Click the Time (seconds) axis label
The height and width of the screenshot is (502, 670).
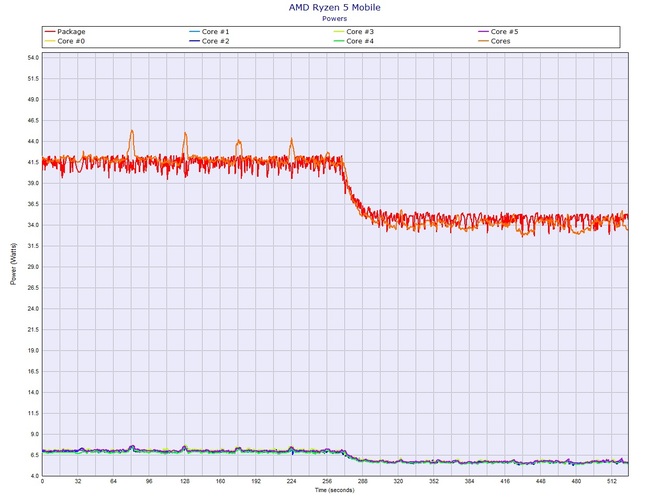click(x=335, y=490)
